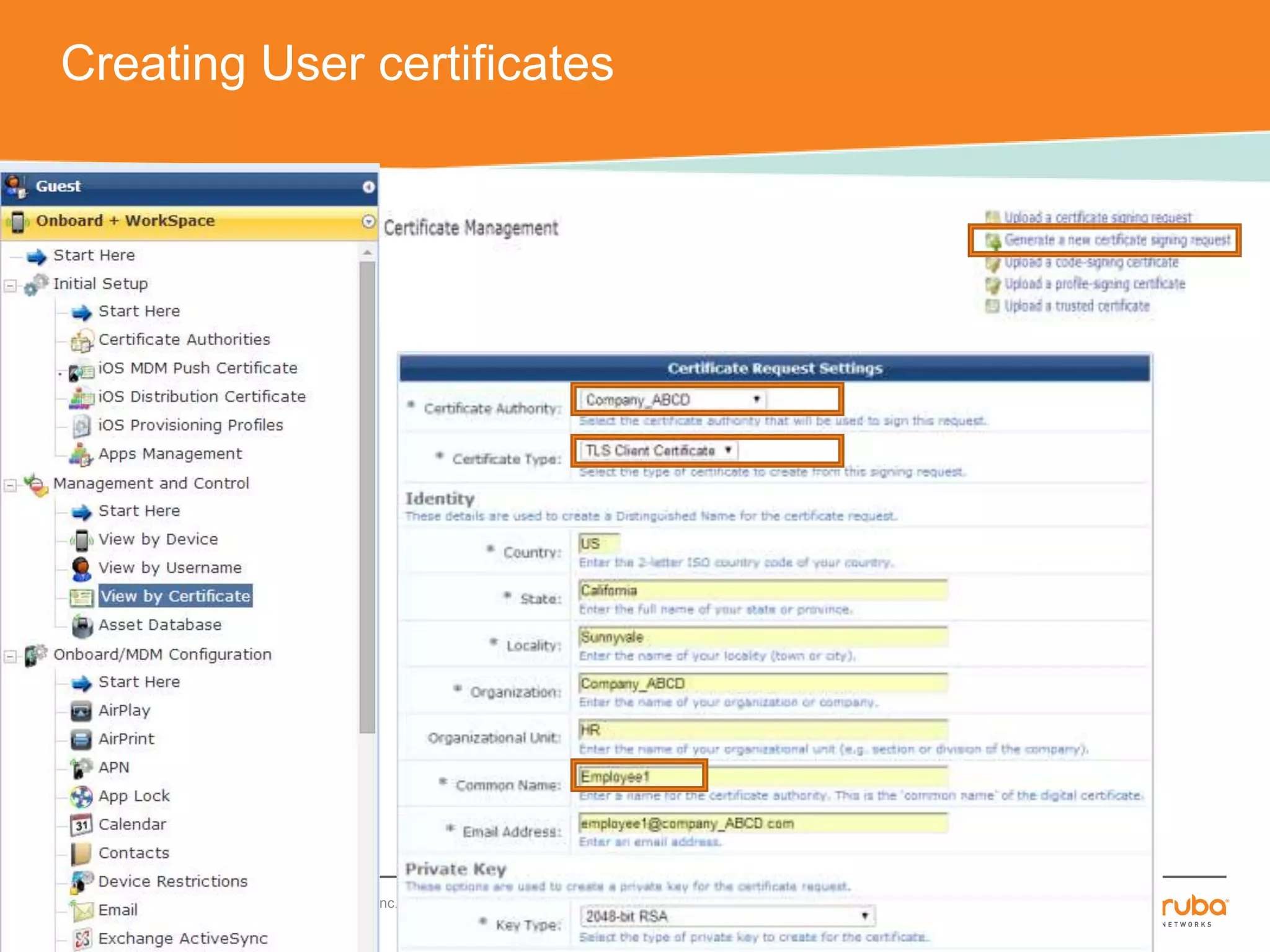Click the Onboard/MDM Configuration icon
The width and height of the screenshot is (1270, 952).
tap(37, 655)
